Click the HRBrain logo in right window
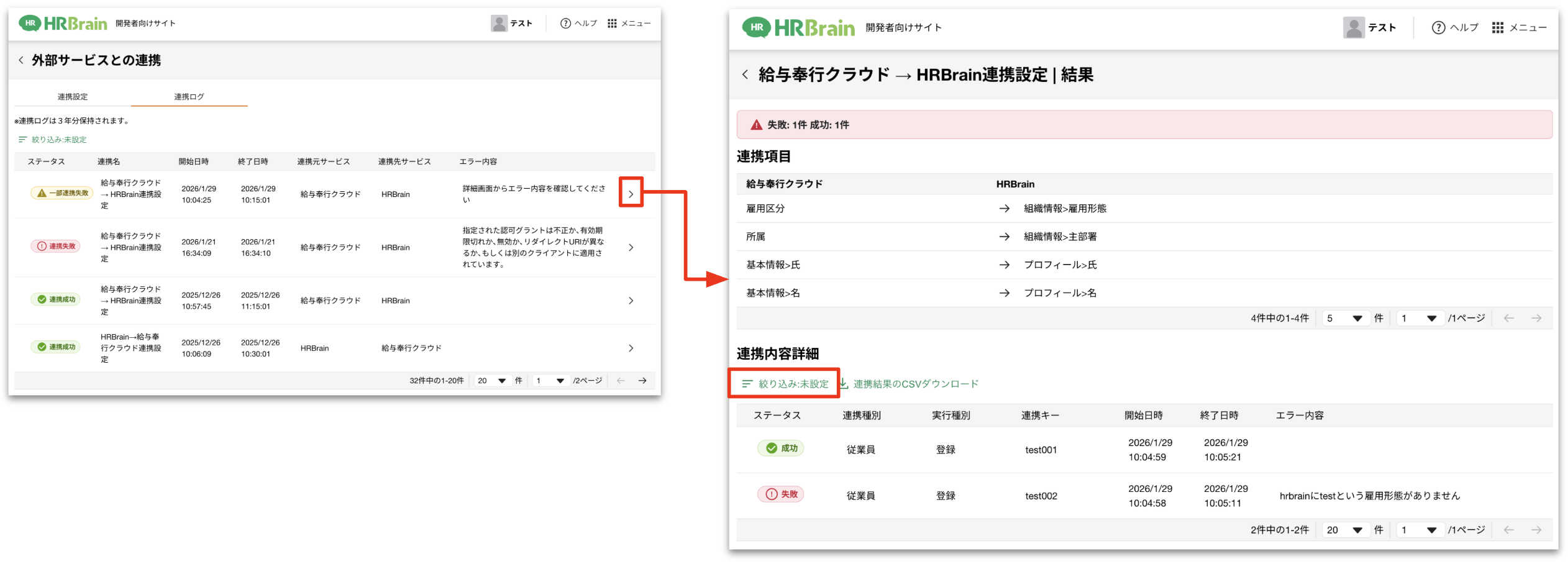The width and height of the screenshot is (1568, 564). 798,28
